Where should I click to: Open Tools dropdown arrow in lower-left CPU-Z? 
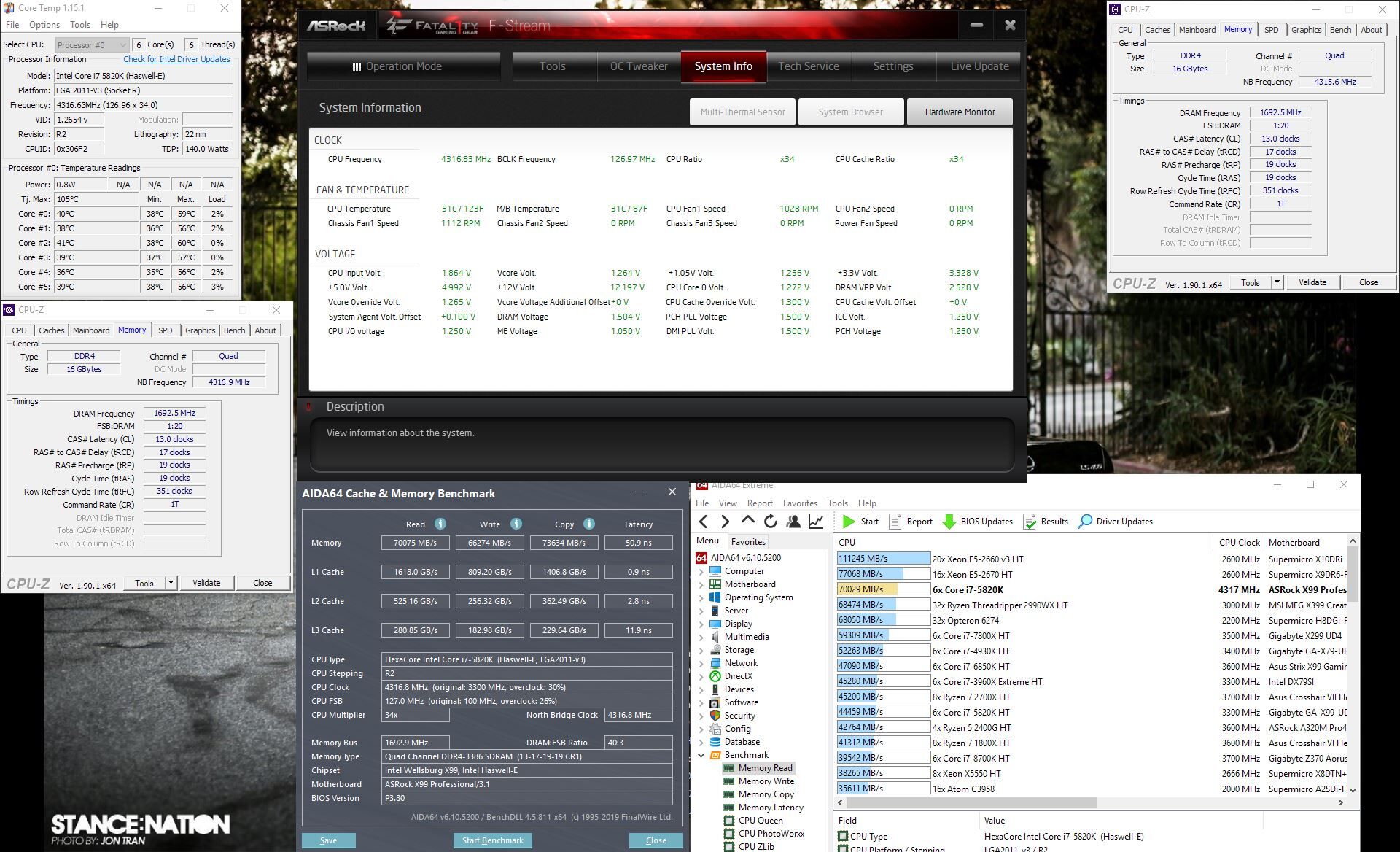point(171,583)
